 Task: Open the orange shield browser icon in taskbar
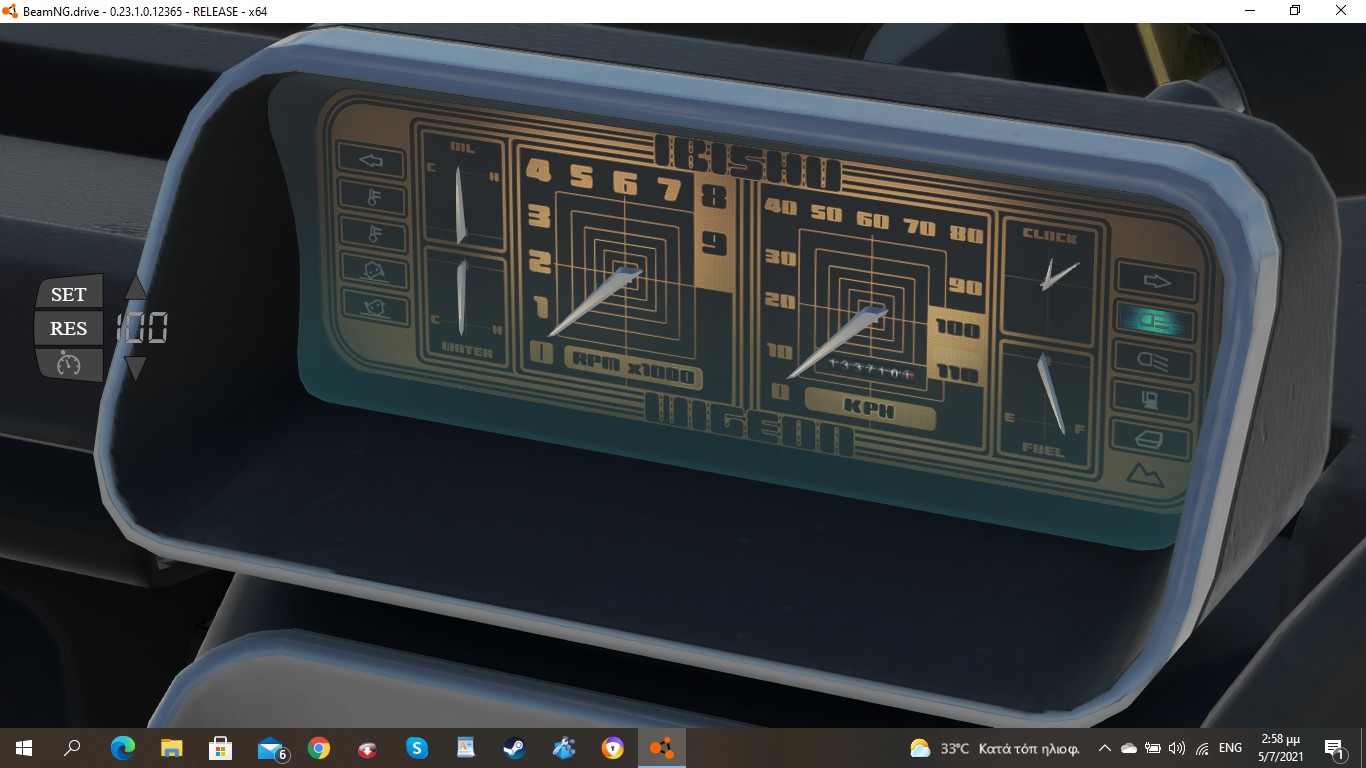[613, 748]
